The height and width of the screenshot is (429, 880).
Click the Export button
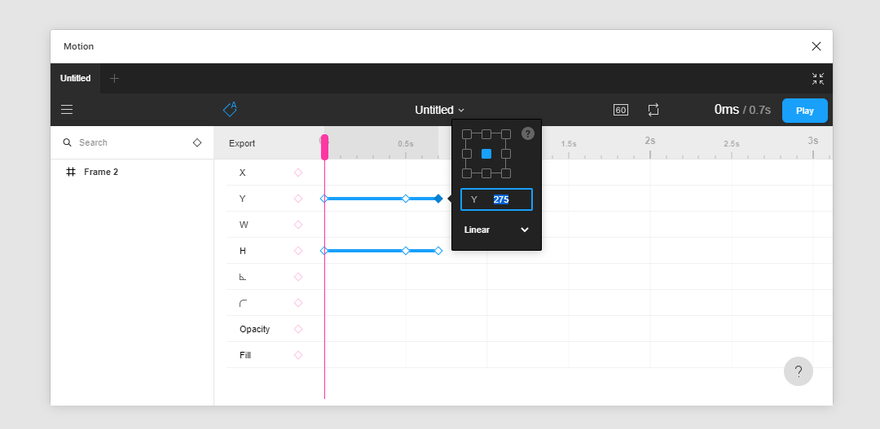pos(242,143)
